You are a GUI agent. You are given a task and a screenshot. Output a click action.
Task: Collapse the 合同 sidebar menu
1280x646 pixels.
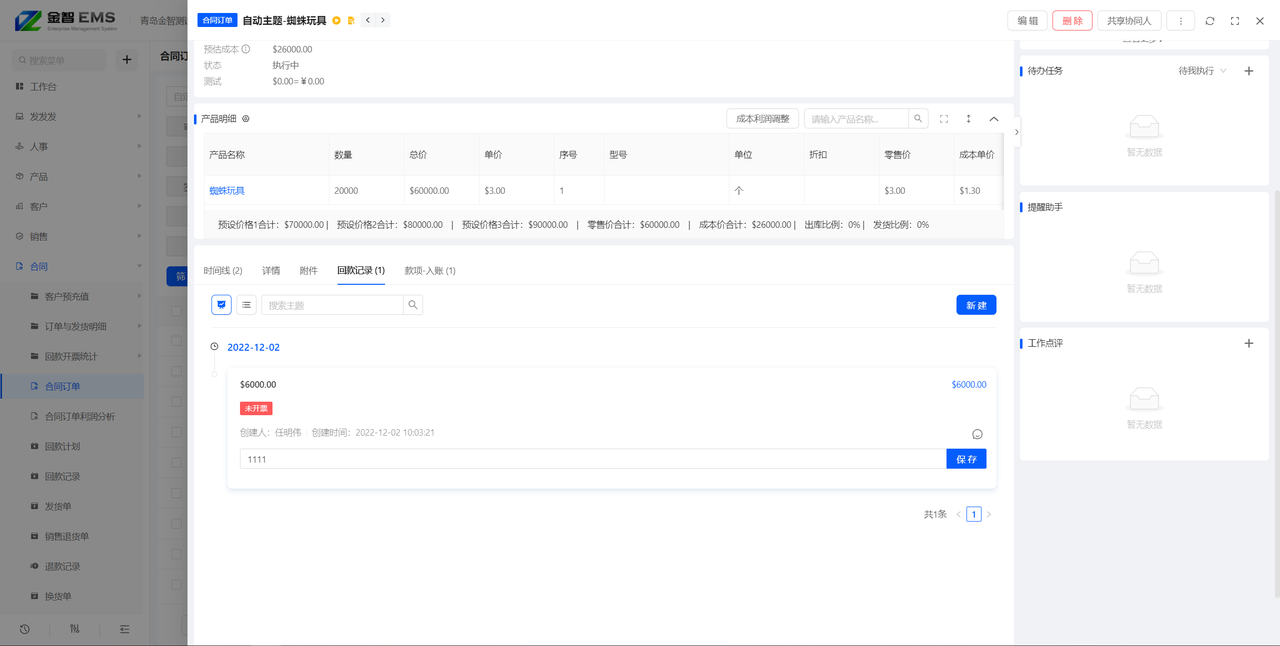point(72,267)
